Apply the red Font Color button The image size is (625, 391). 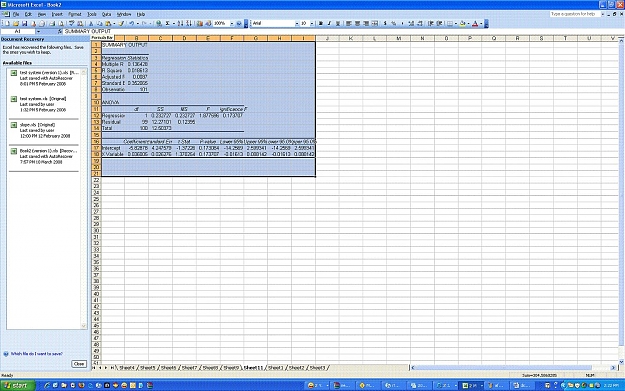[x=475, y=24]
